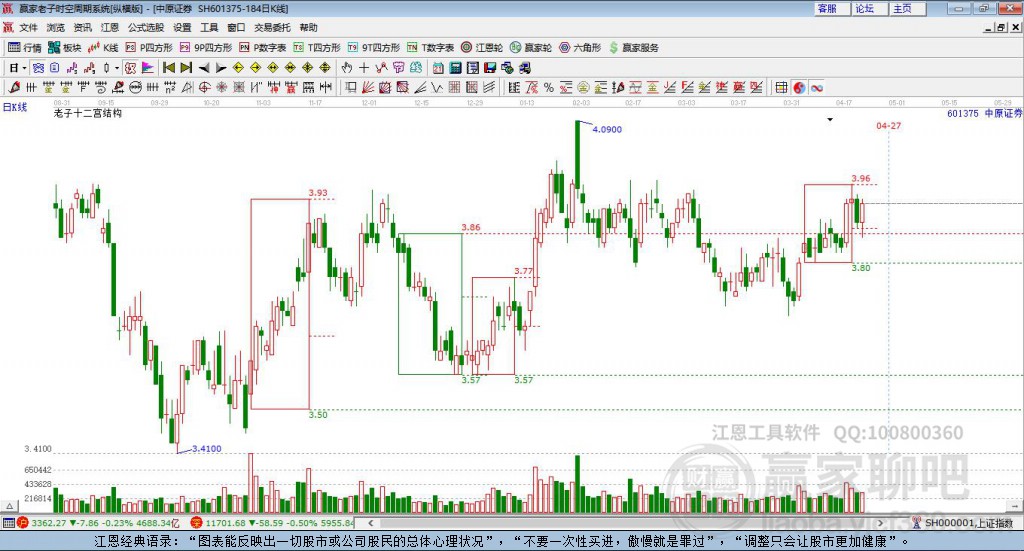Screen dimensions: 1024x551
Task: Click the 04-27 date marker
Action: pos(888,125)
